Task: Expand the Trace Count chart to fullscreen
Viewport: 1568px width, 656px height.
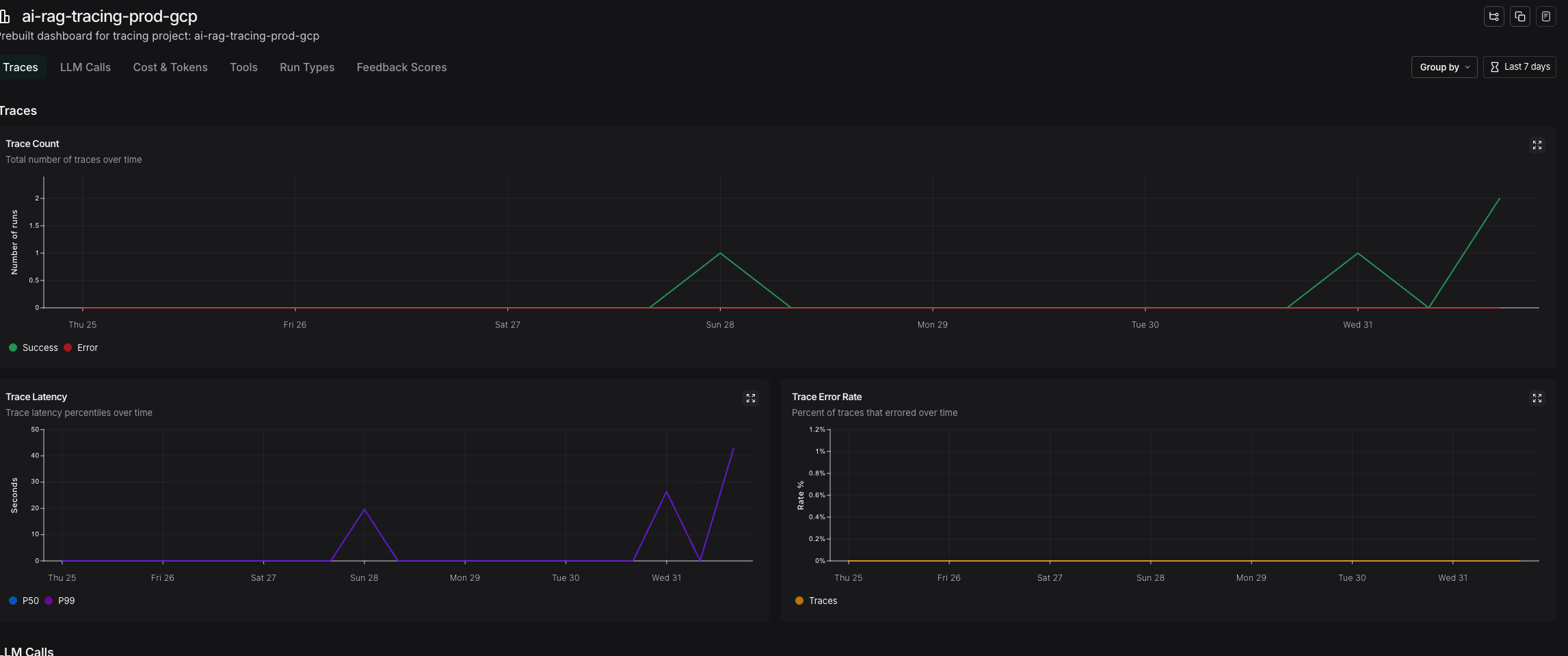Action: [x=1537, y=144]
